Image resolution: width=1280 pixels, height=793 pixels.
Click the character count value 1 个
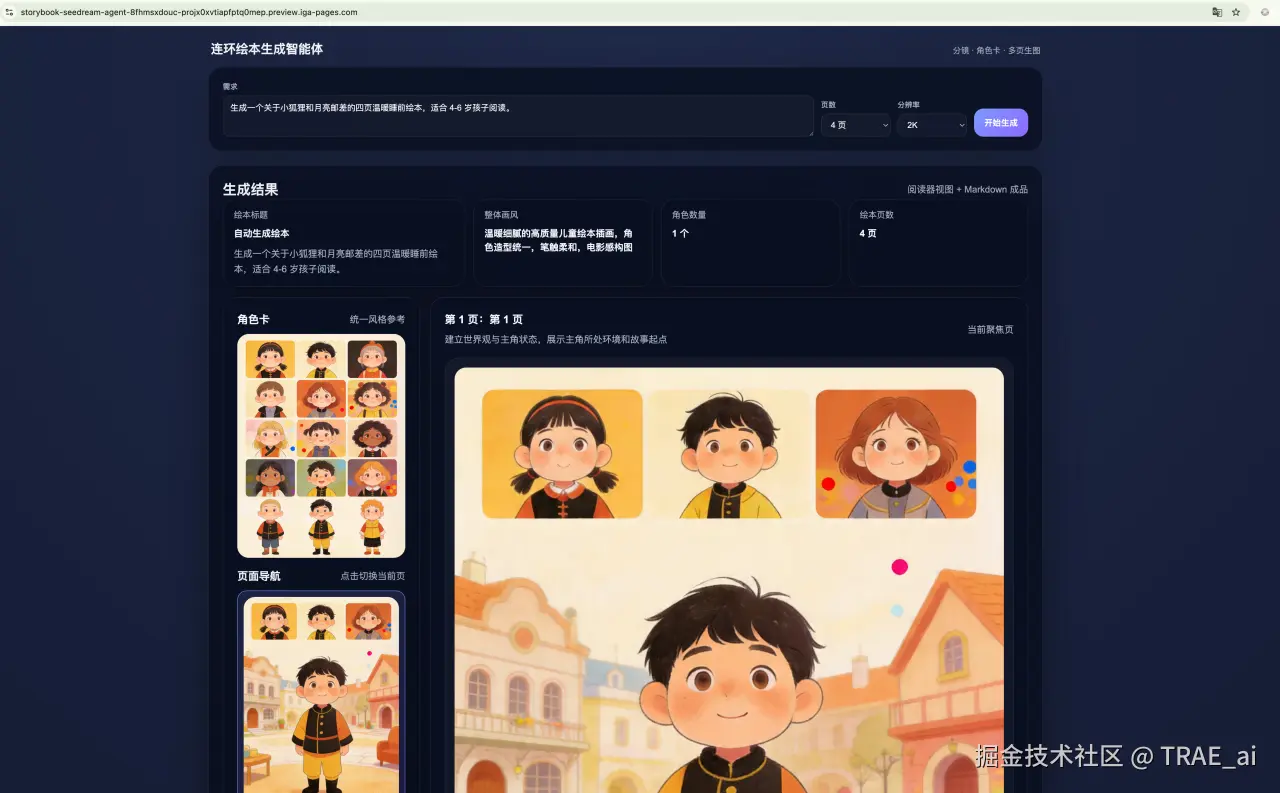pyautogui.click(x=681, y=233)
